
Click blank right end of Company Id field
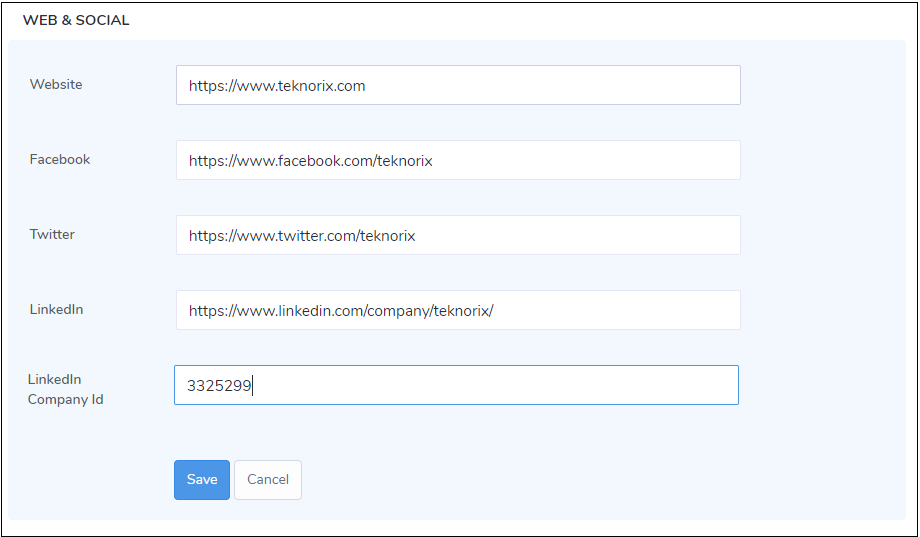pyautogui.click(x=640, y=385)
